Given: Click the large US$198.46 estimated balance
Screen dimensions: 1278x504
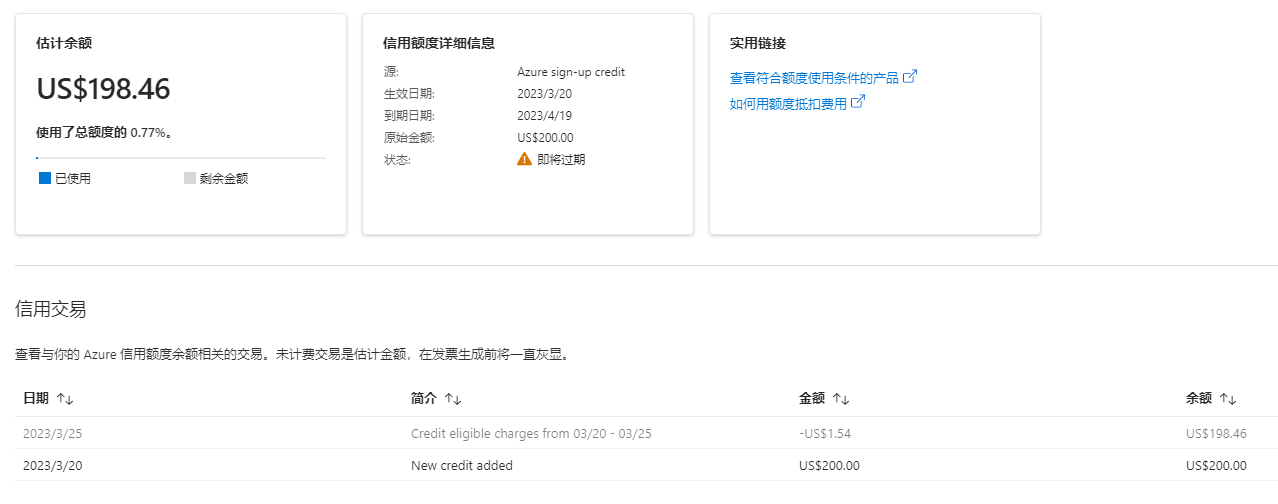Looking at the screenshot, I should [x=104, y=89].
